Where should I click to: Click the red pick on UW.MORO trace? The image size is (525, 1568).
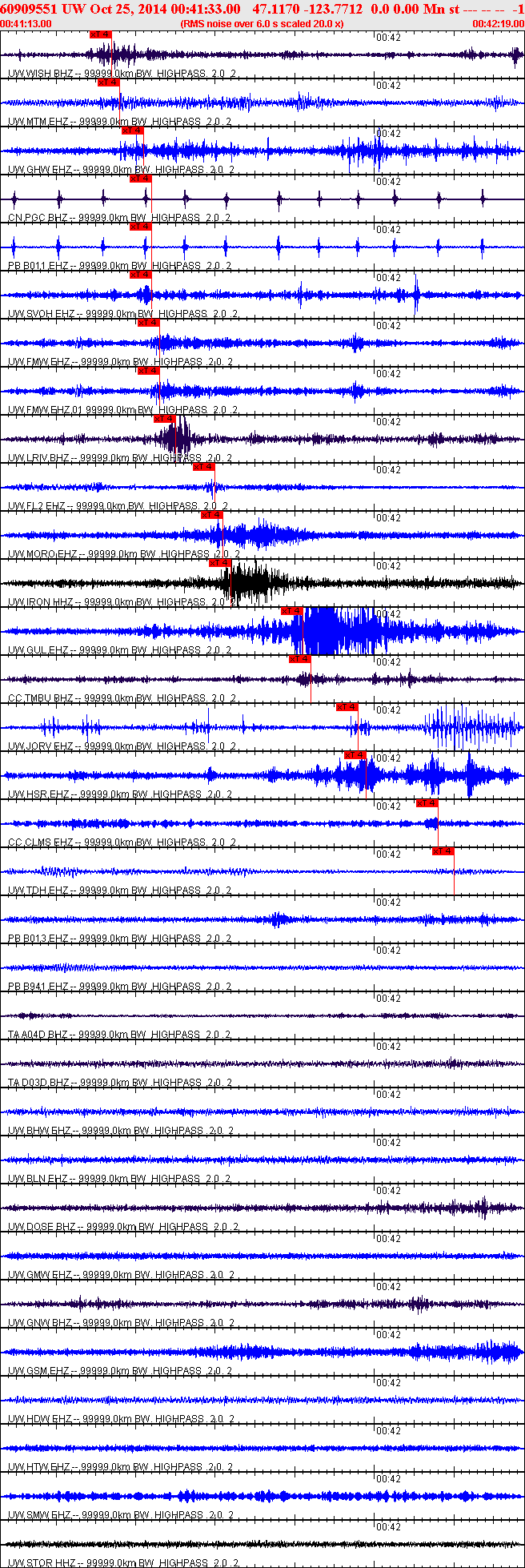(x=212, y=515)
